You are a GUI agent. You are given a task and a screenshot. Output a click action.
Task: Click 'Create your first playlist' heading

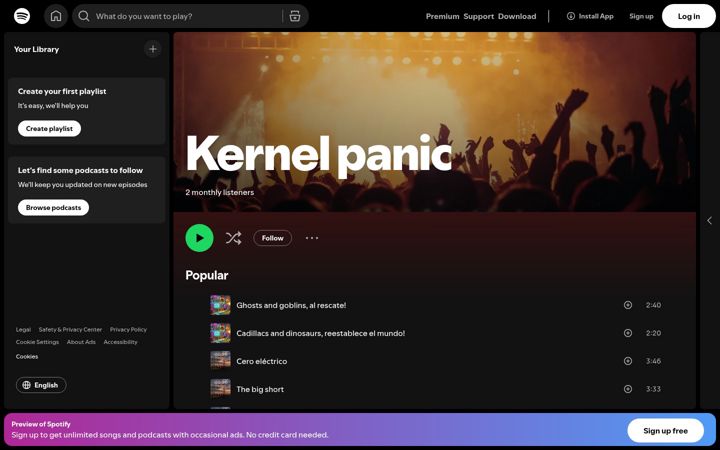pos(62,91)
